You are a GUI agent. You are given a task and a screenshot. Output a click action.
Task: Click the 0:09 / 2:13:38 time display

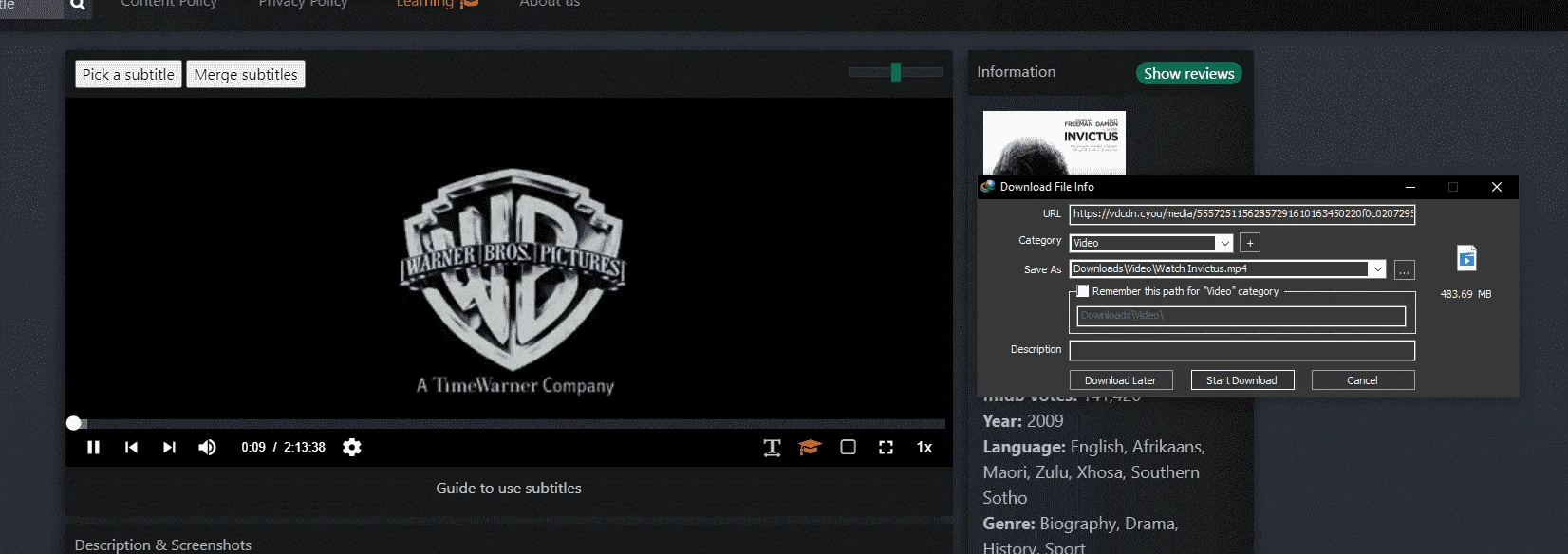click(283, 448)
